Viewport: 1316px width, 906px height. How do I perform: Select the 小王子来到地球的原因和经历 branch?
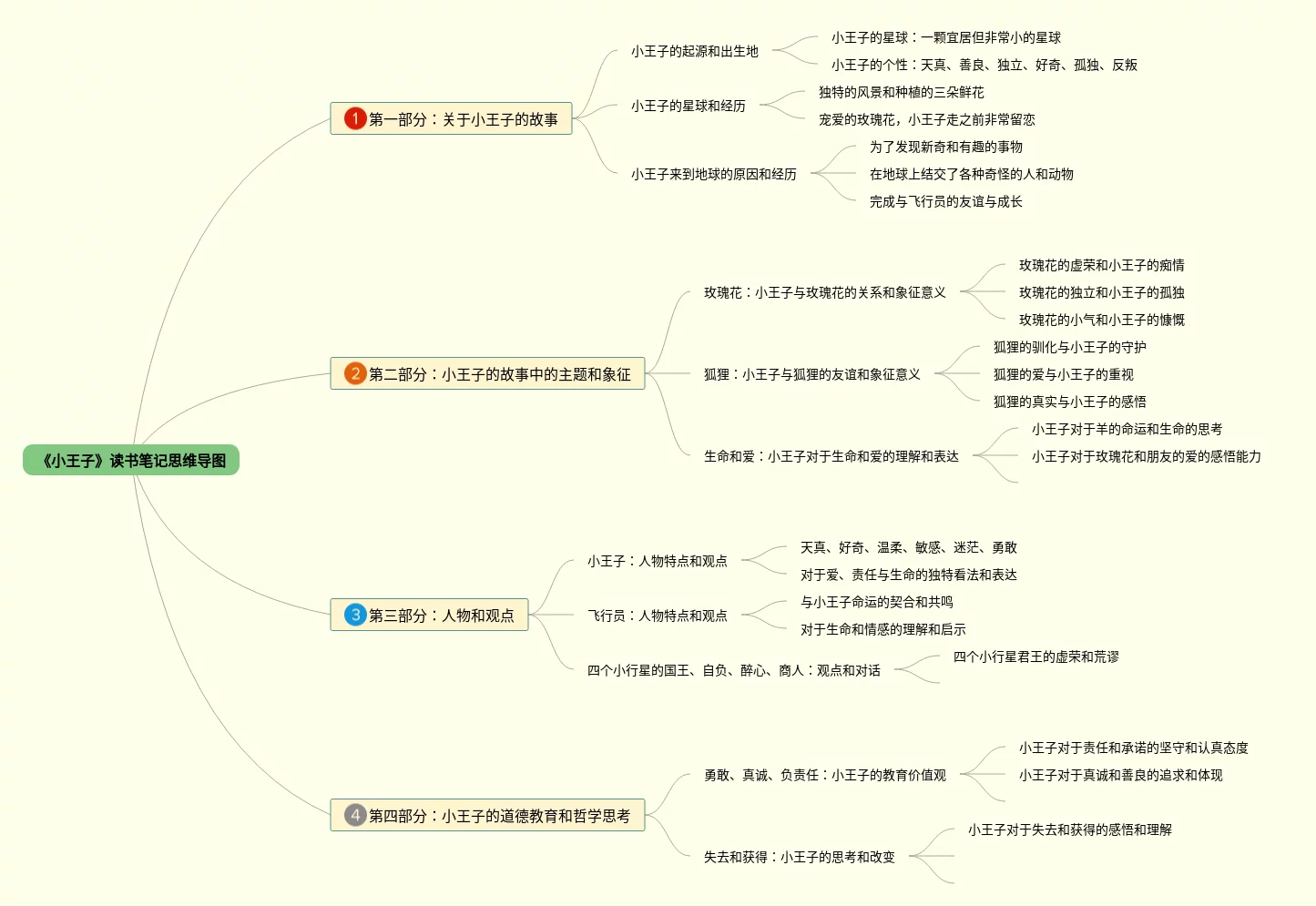[714, 174]
